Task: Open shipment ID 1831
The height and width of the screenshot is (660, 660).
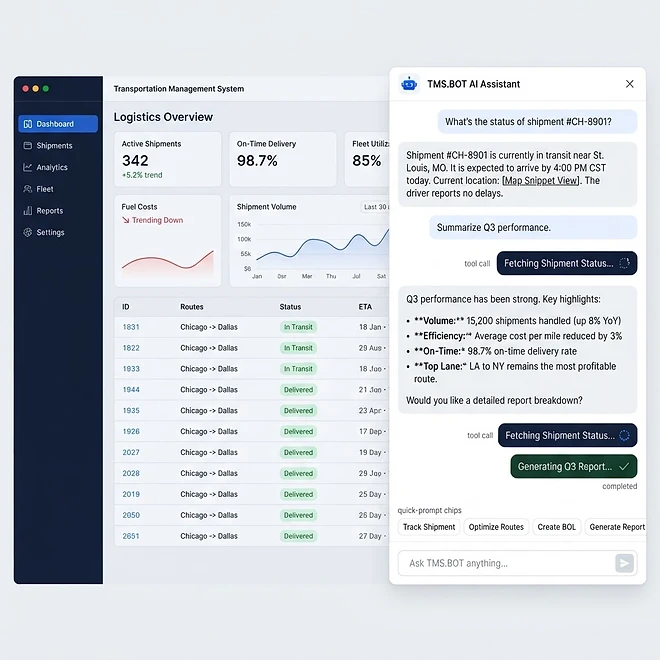Action: [x=131, y=327]
